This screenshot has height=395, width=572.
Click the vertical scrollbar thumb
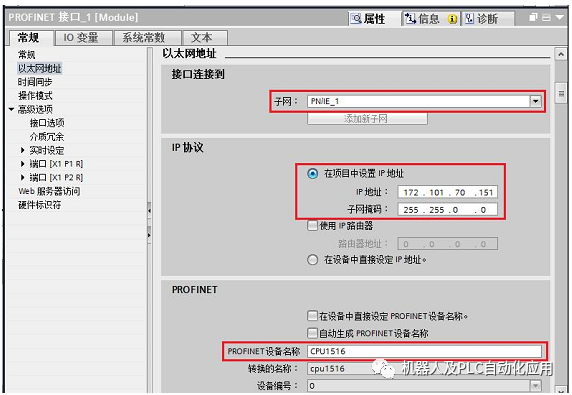click(x=561, y=93)
